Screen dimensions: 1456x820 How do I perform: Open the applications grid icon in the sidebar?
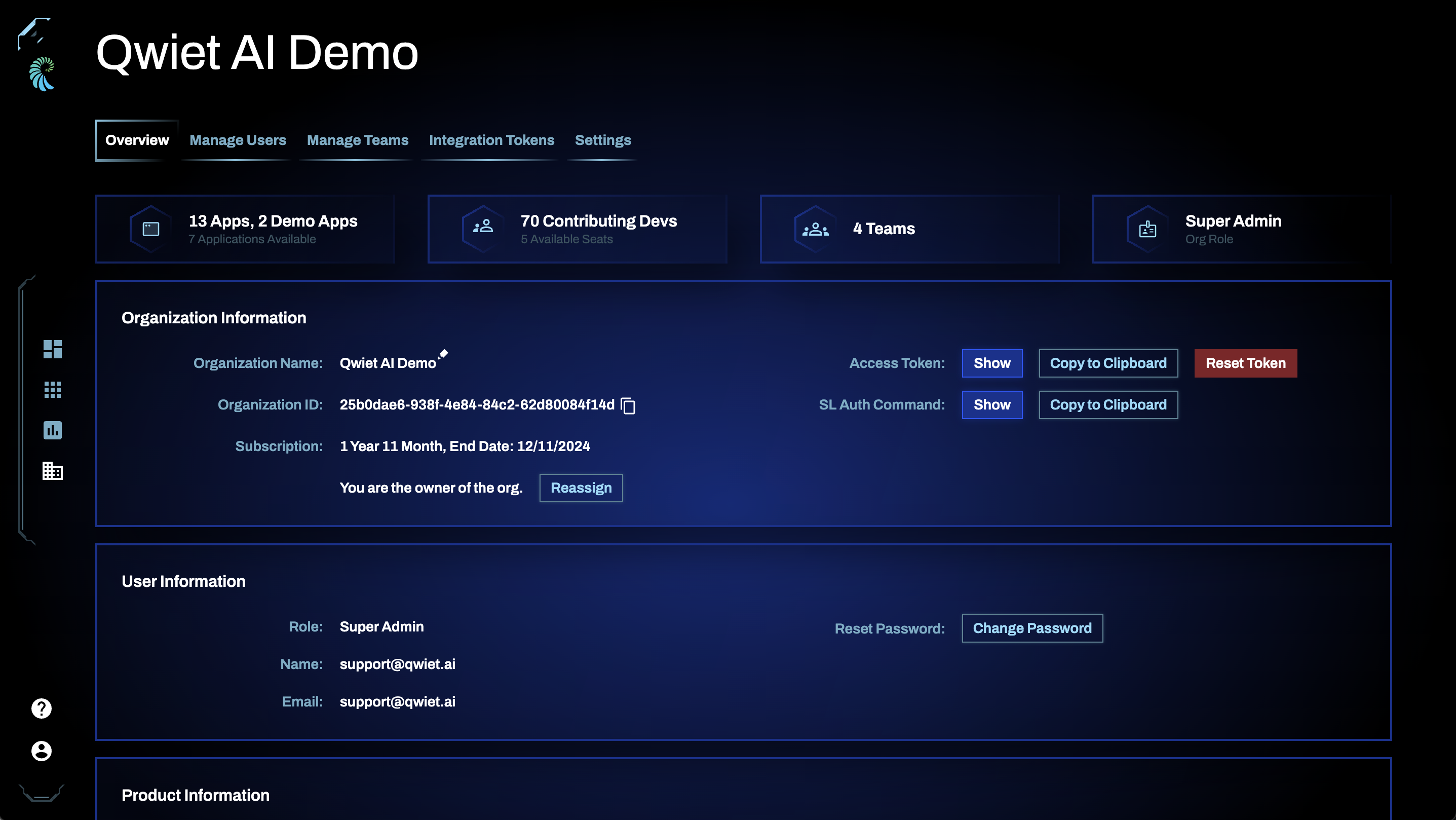[x=53, y=390]
